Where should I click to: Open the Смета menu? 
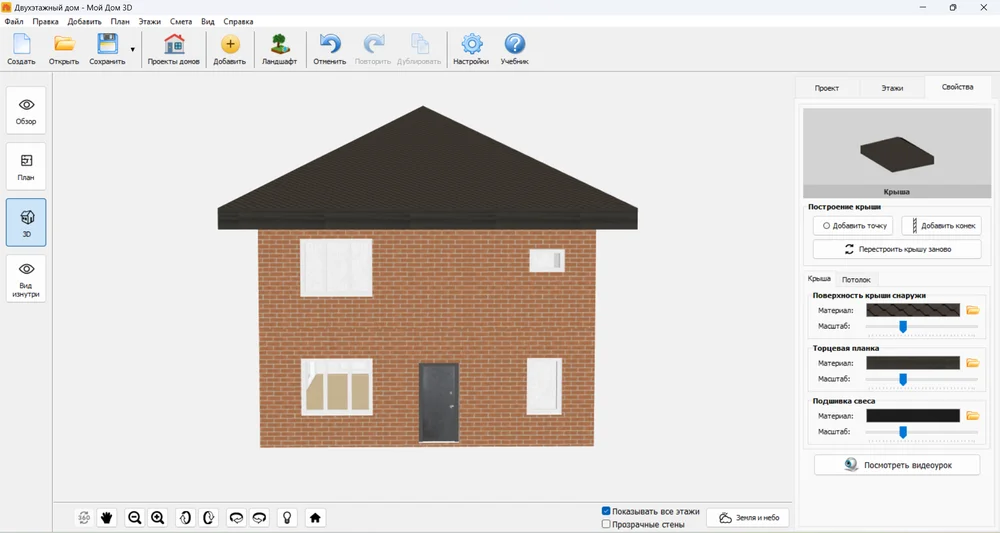[181, 21]
